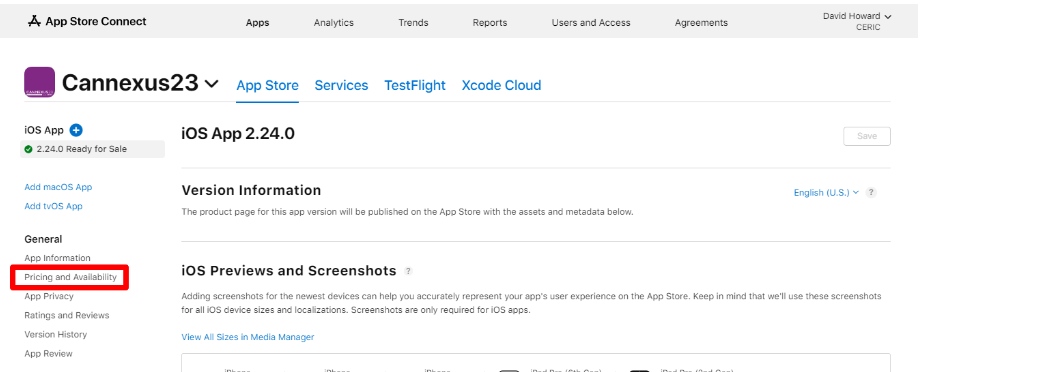Switch to the TestFlight tab
1042x372 pixels.
coord(415,85)
